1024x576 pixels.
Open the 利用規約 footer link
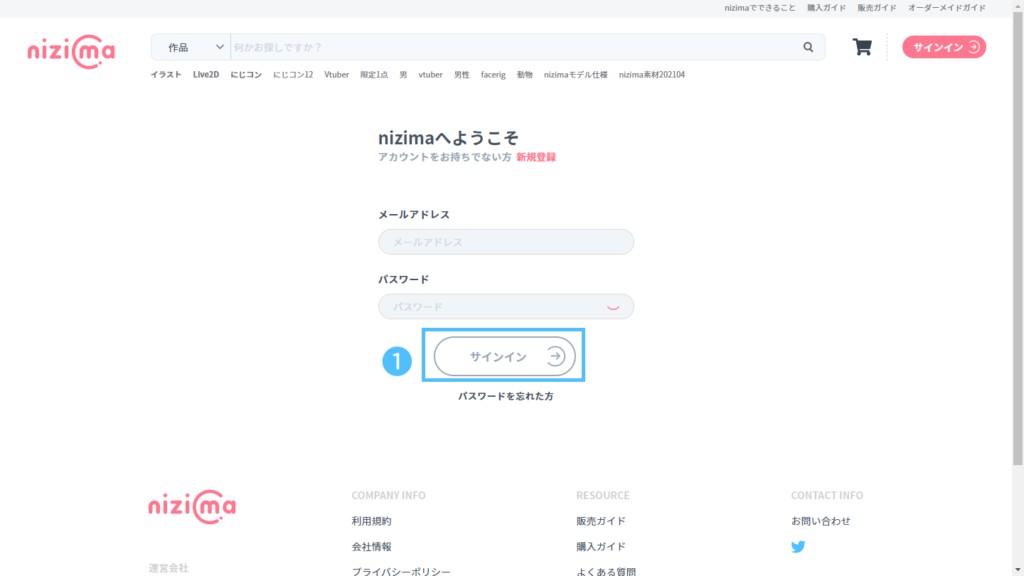coord(374,520)
